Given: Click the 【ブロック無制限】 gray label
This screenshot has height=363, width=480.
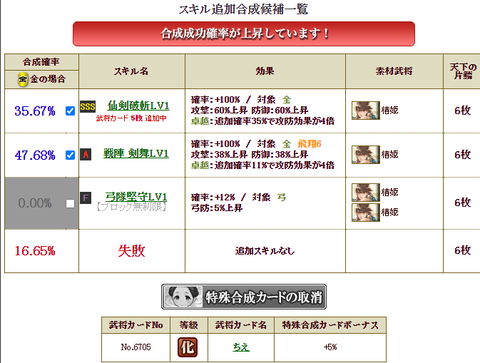Looking at the screenshot, I should pyautogui.click(x=131, y=207).
